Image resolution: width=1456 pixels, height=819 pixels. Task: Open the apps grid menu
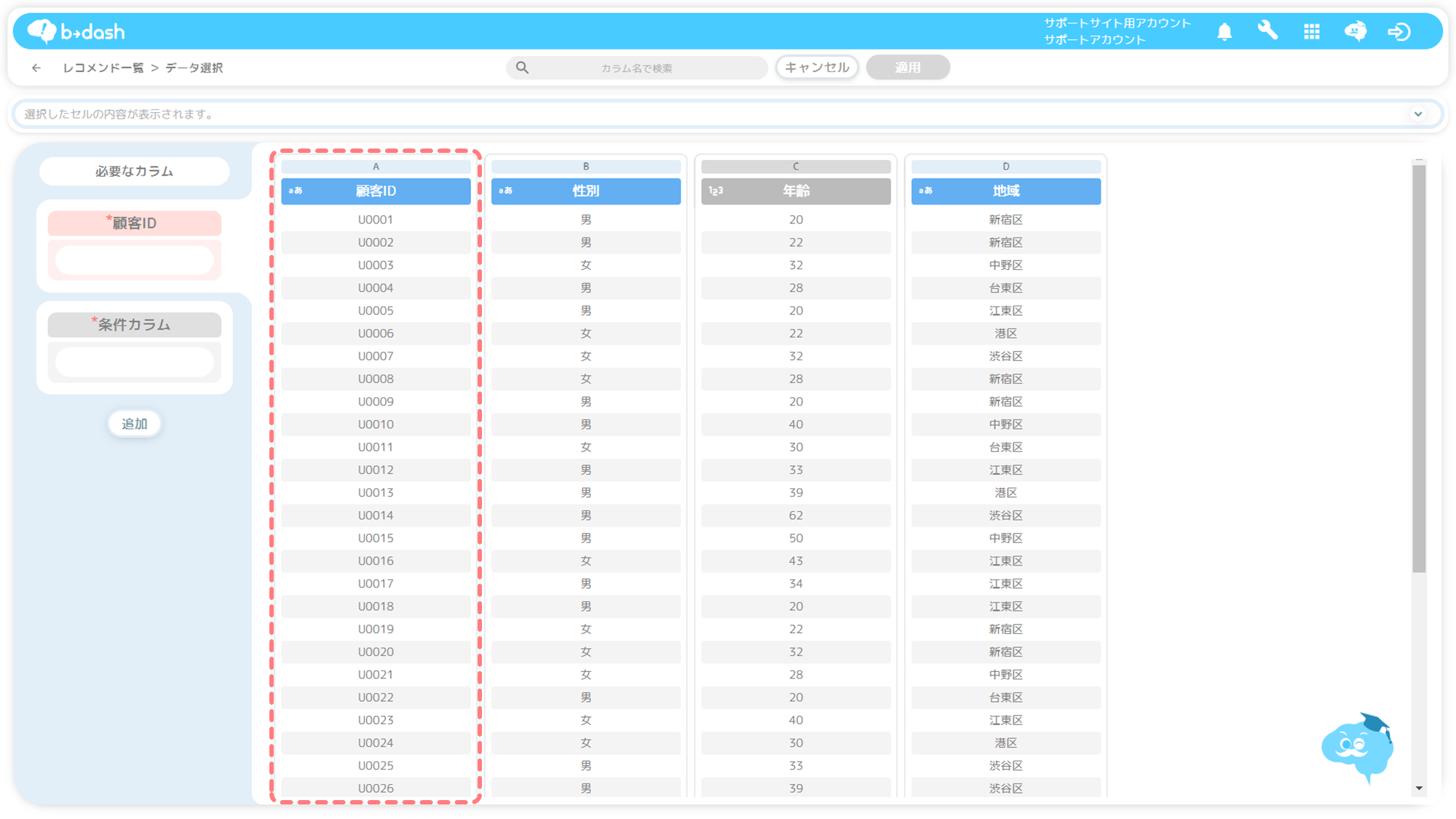click(1312, 31)
